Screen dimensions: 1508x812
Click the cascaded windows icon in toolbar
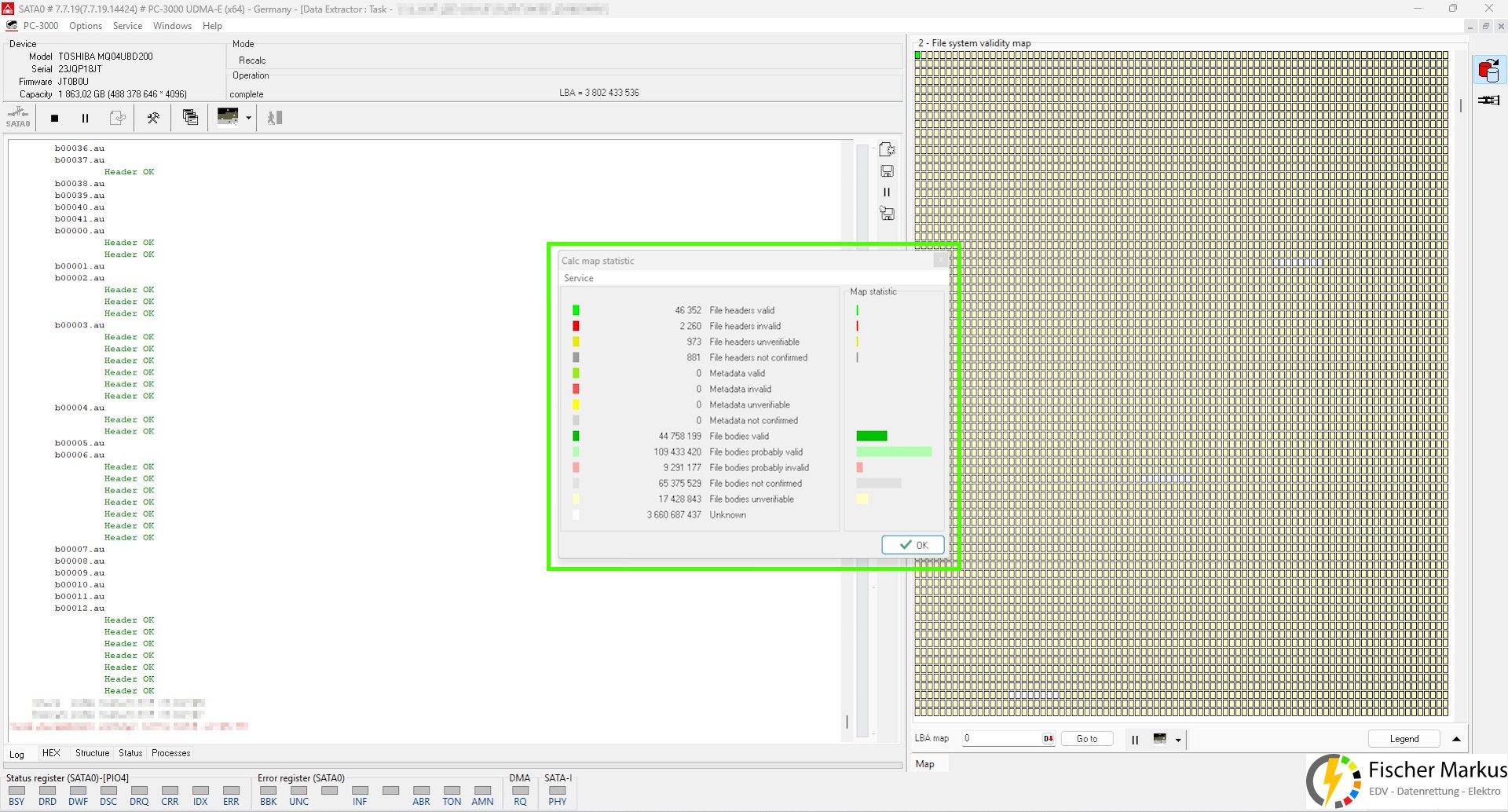(190, 118)
